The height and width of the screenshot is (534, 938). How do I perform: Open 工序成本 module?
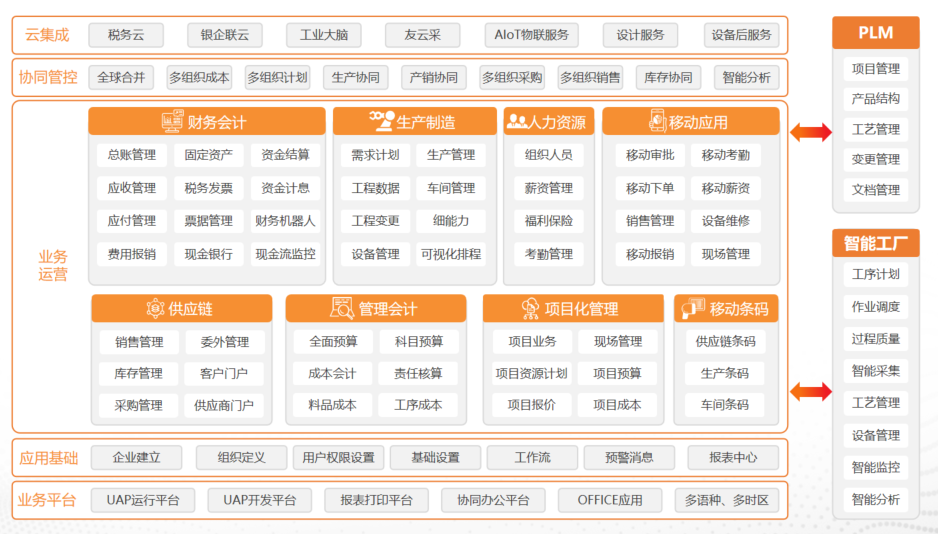click(418, 405)
